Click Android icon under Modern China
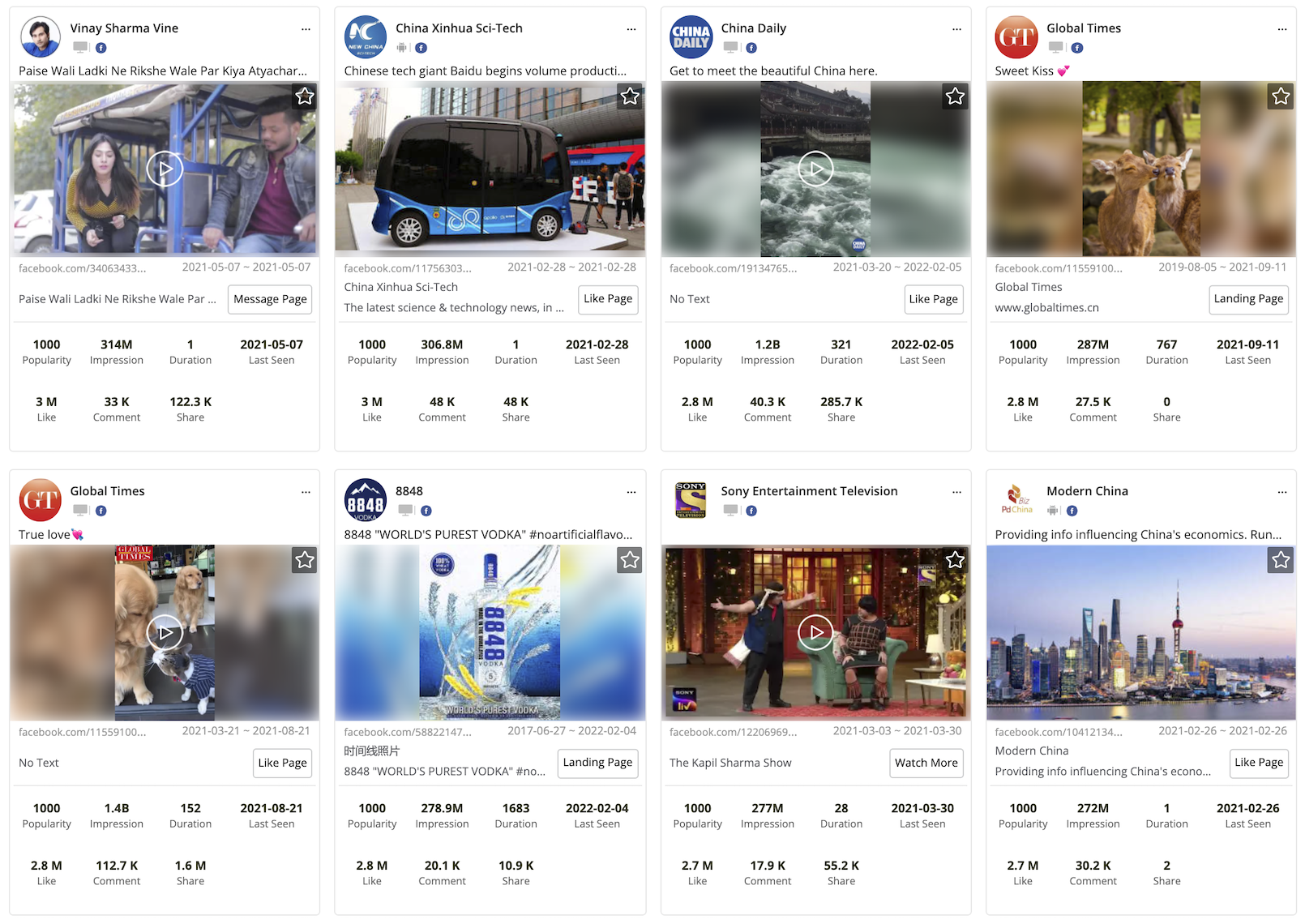Viewport: 1305px width, 924px height. (1053, 511)
